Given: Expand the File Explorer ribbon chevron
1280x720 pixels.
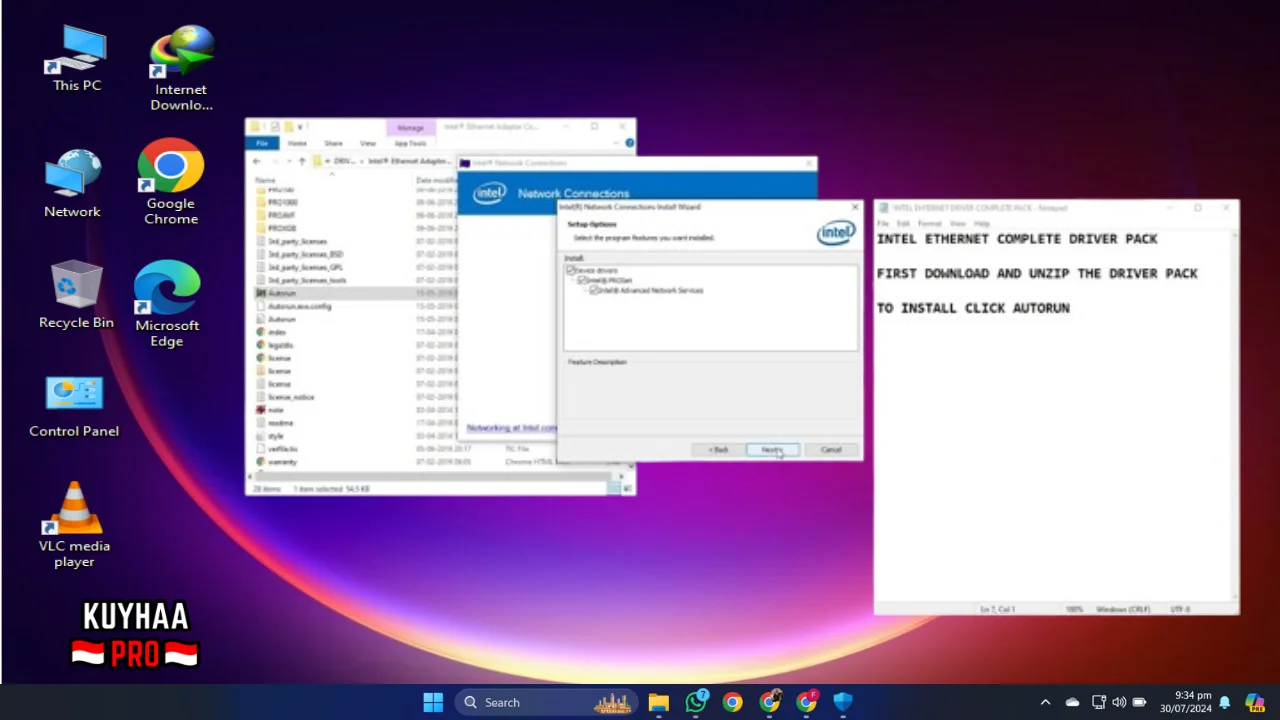Looking at the screenshot, I should click(617, 143).
